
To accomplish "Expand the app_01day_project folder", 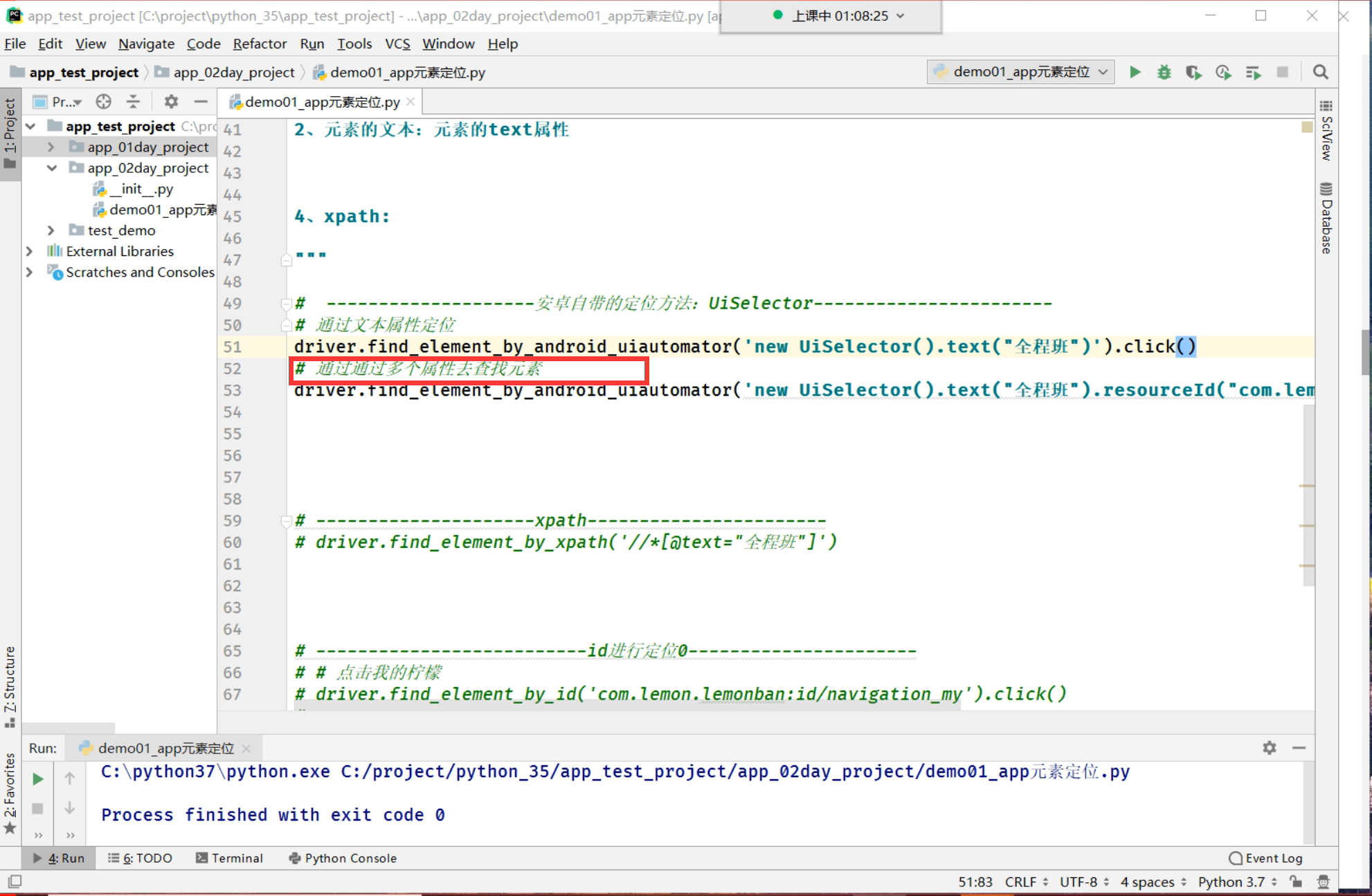I will [51, 147].
